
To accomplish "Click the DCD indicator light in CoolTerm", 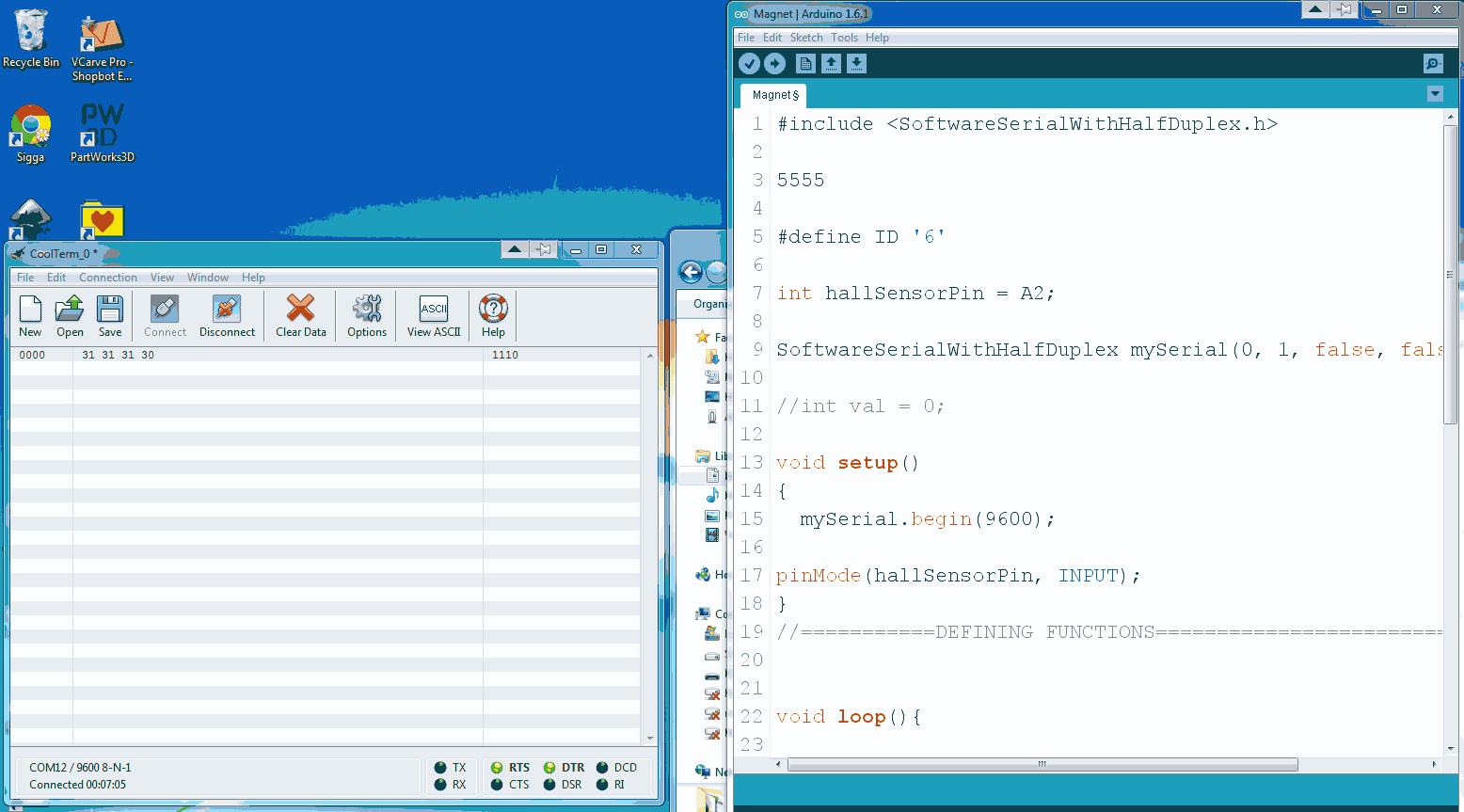I will tap(602, 768).
